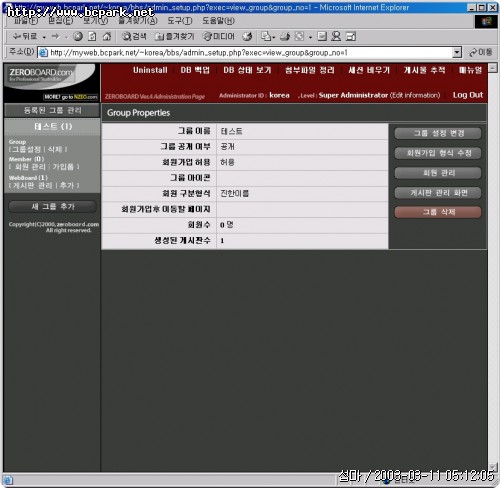Click the sidebar 회원 관리 link under Member
This screenshot has height=488, width=500.
30,167
